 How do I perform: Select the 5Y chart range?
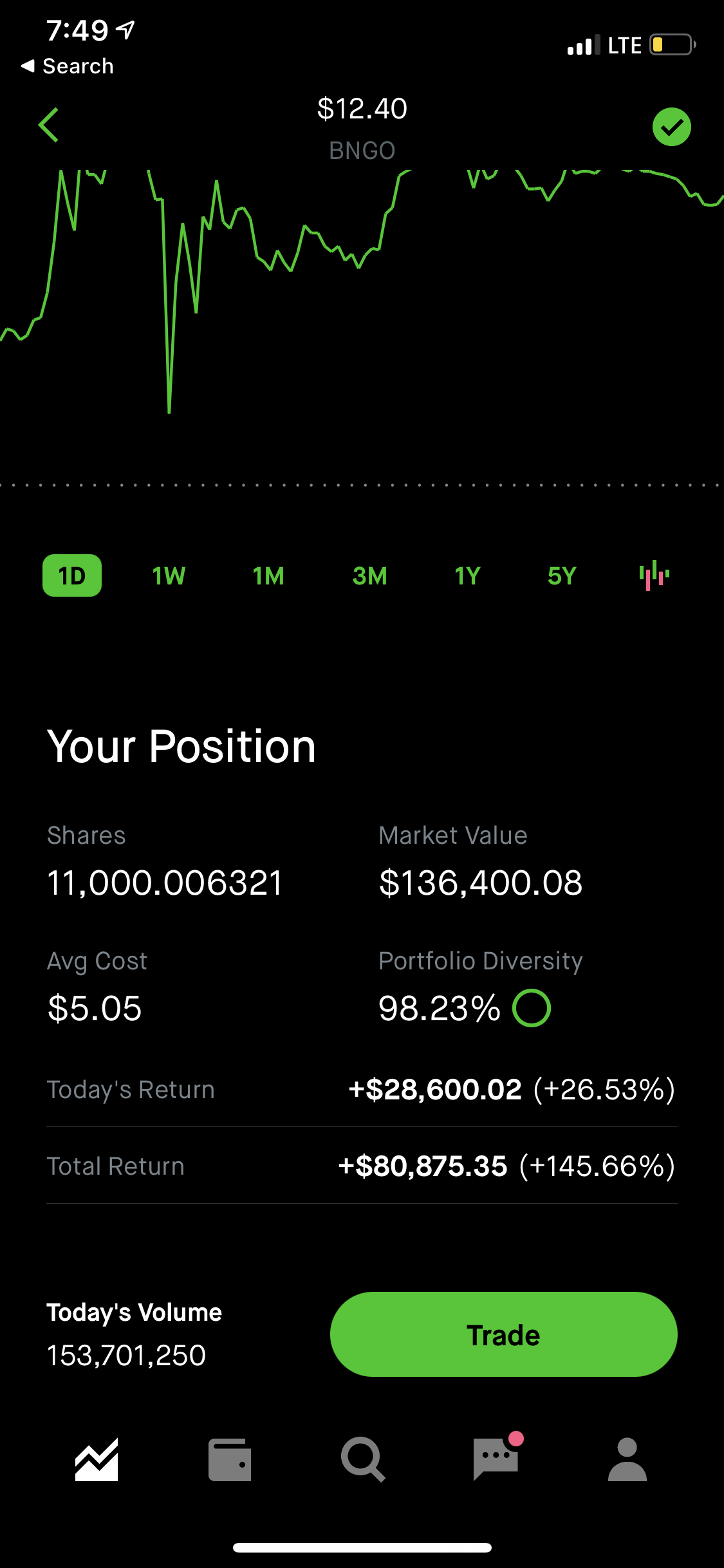(x=562, y=575)
